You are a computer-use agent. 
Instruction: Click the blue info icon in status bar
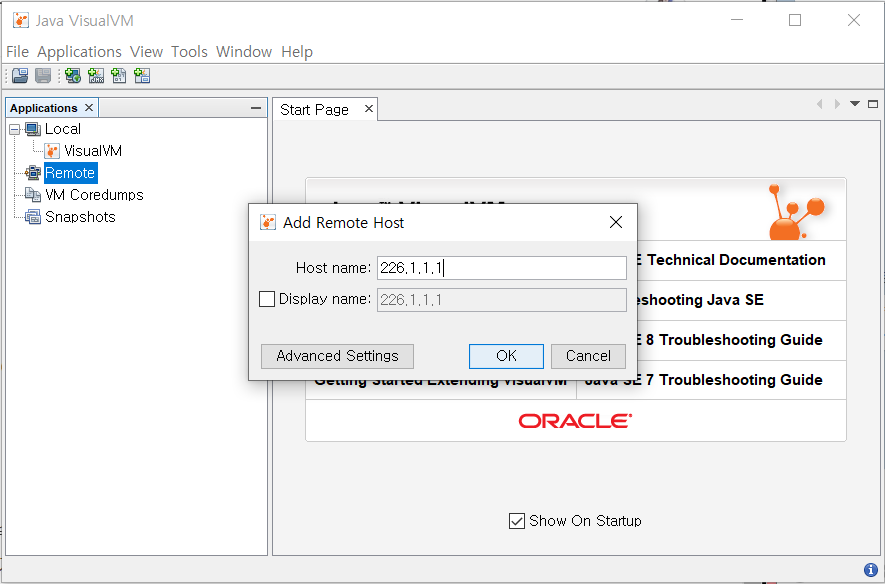[871, 570]
